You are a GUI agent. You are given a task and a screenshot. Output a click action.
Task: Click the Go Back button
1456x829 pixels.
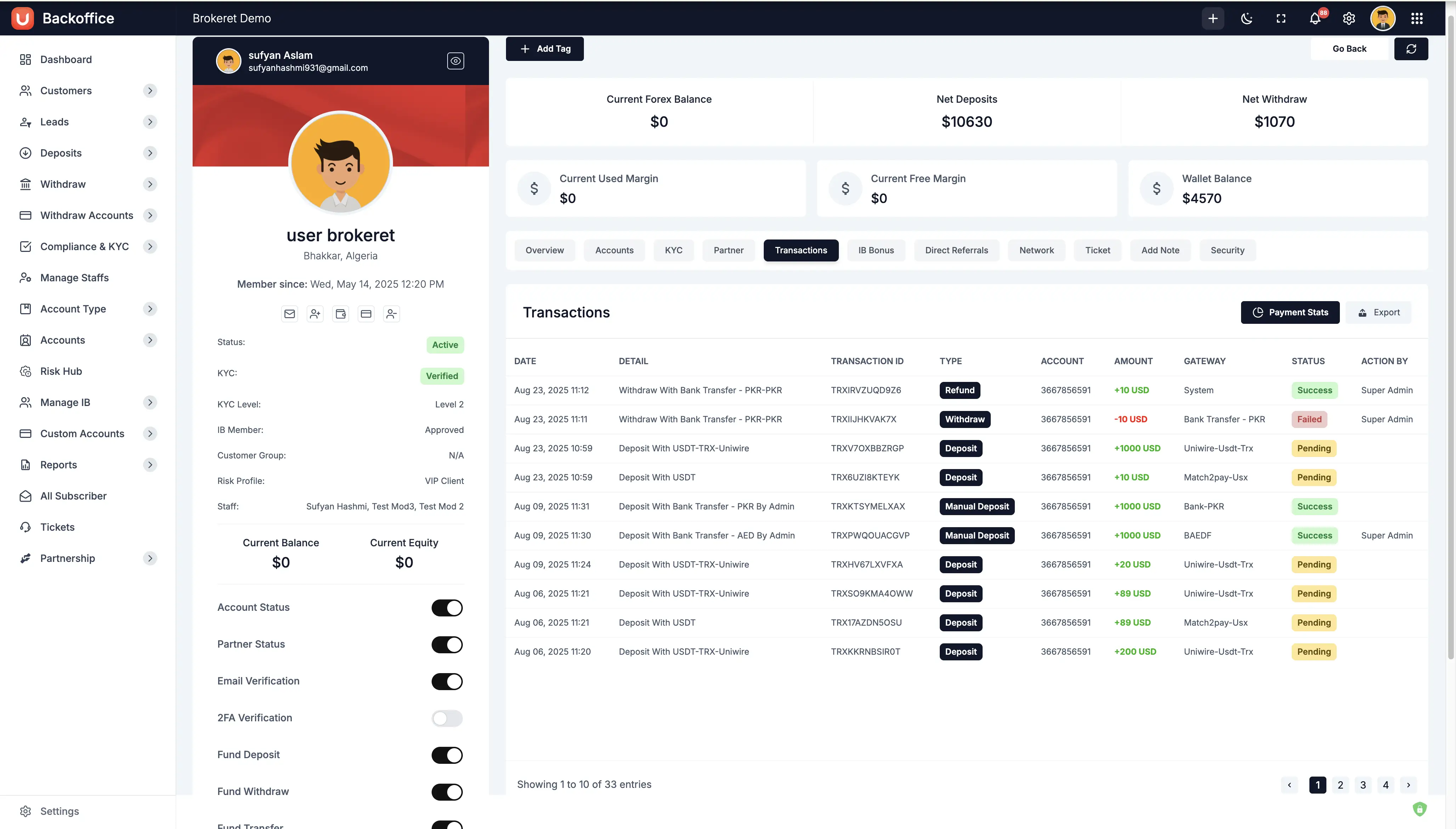[x=1349, y=49]
